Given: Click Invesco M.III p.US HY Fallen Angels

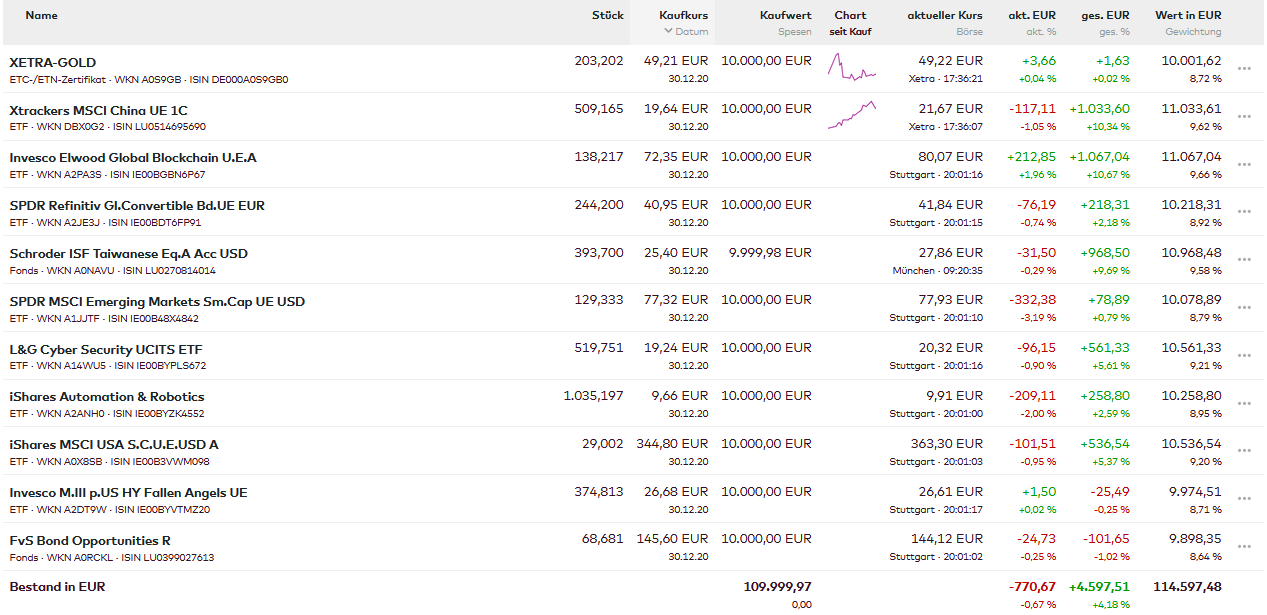Looking at the screenshot, I should click(x=128, y=492).
